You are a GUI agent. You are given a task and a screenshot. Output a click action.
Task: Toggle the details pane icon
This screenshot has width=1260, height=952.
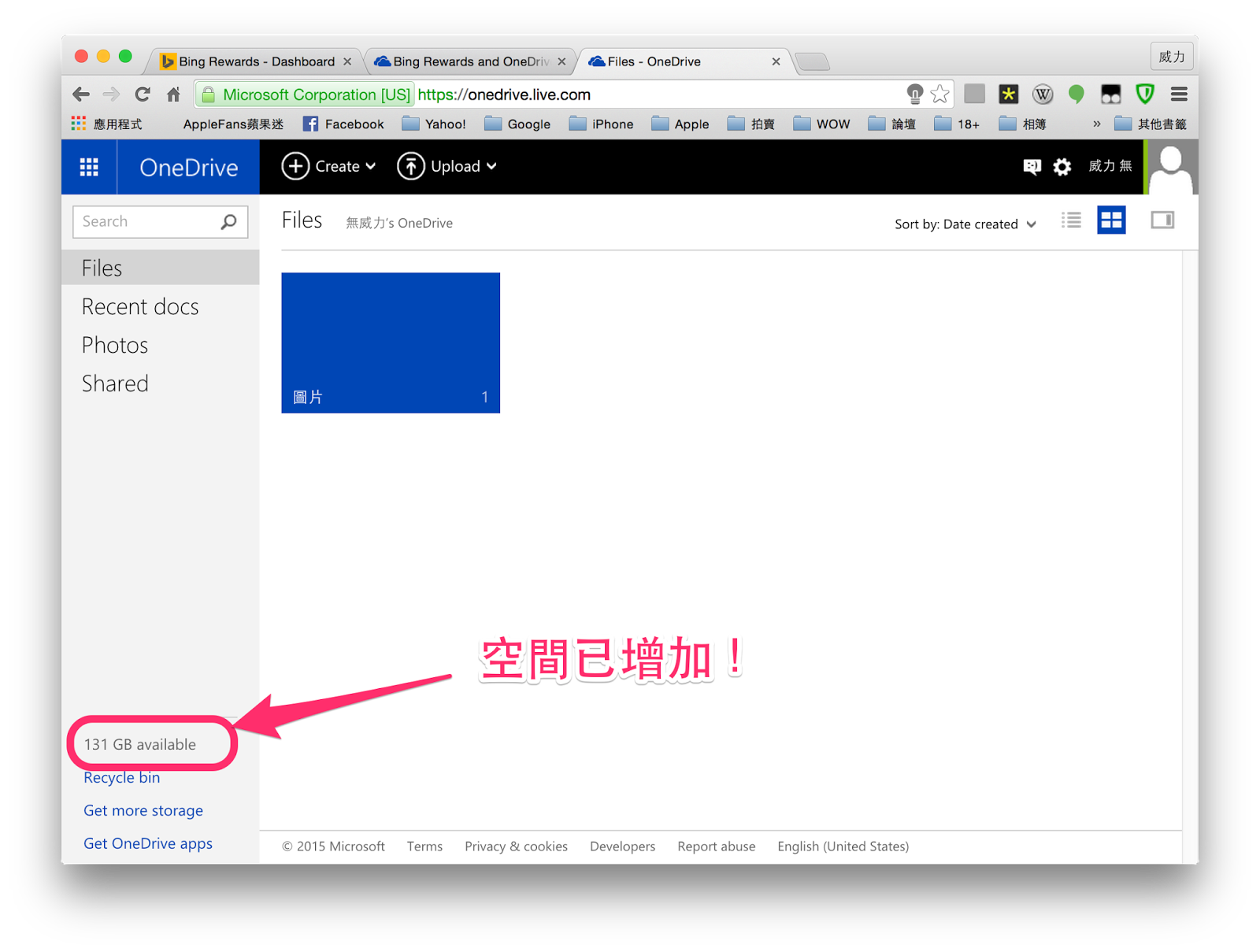1162,220
